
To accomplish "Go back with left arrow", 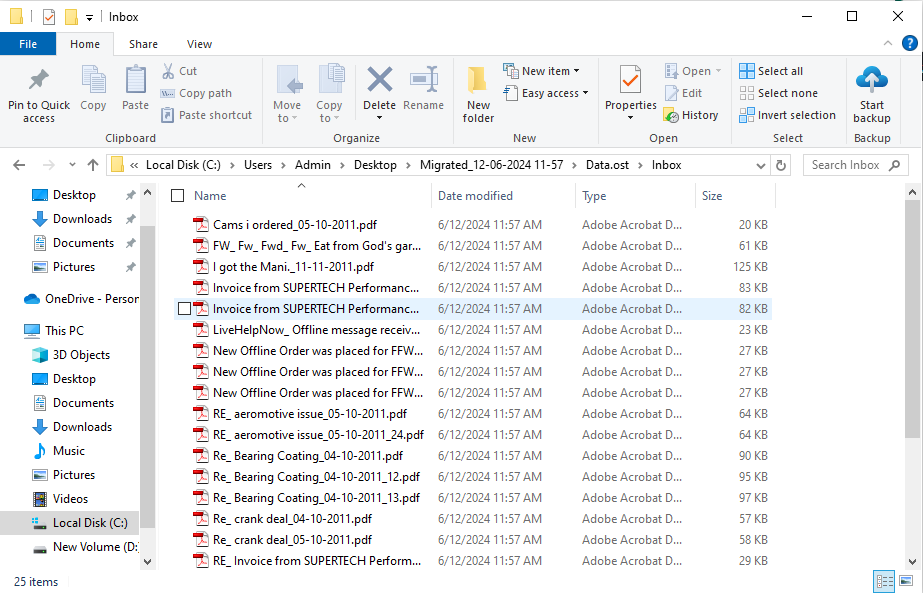I will click(x=19, y=165).
